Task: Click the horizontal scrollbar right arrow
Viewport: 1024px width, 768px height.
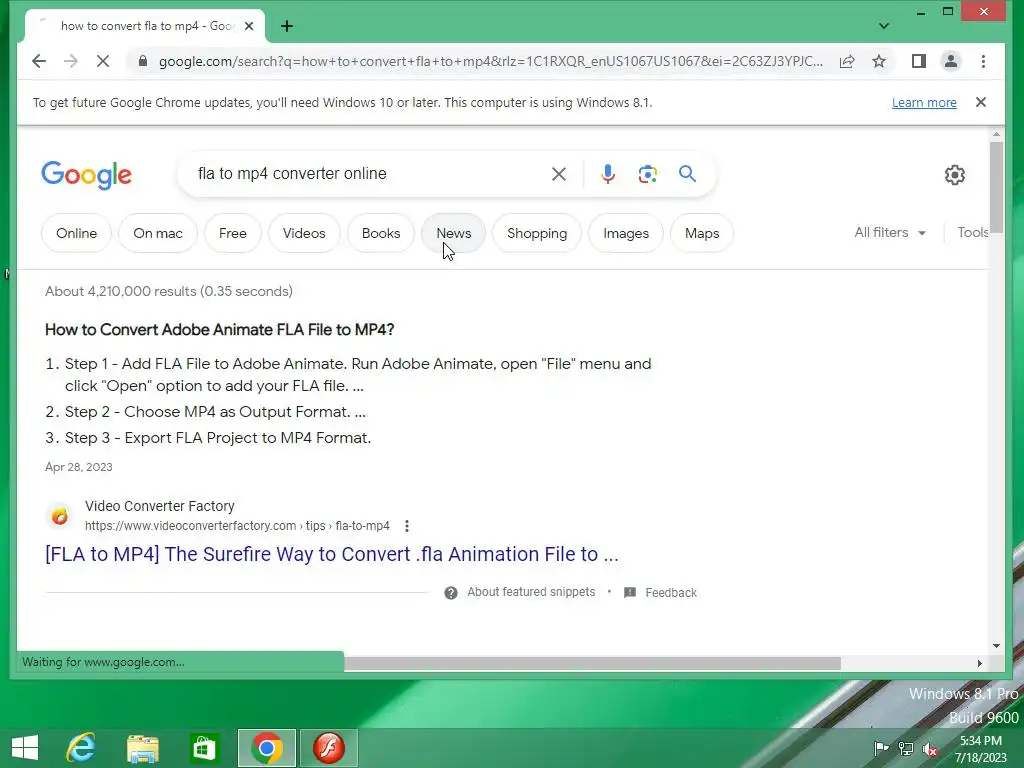Action: [x=980, y=664]
